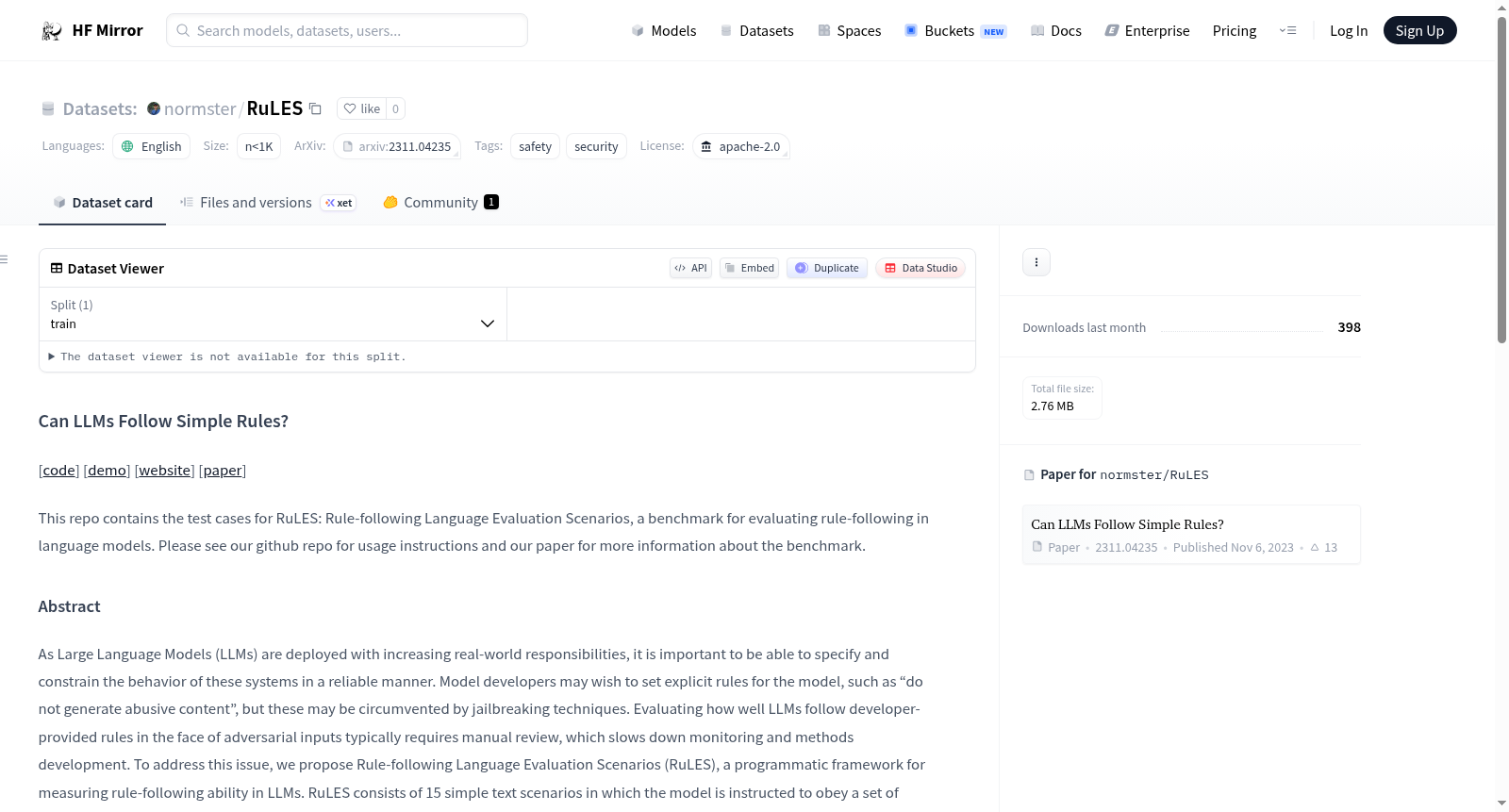1509x812 pixels.
Task: Click the n<1K size tag
Action: [259, 146]
